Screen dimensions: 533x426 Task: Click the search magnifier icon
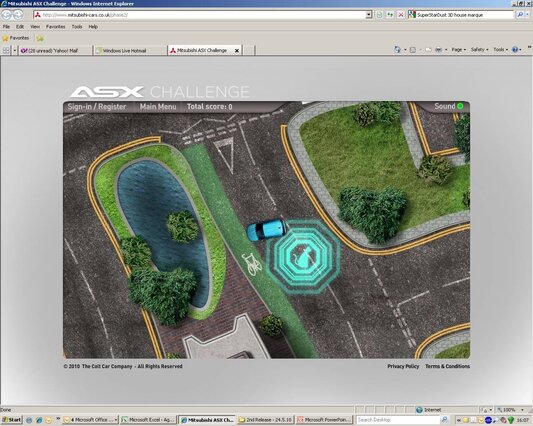[x=520, y=15]
